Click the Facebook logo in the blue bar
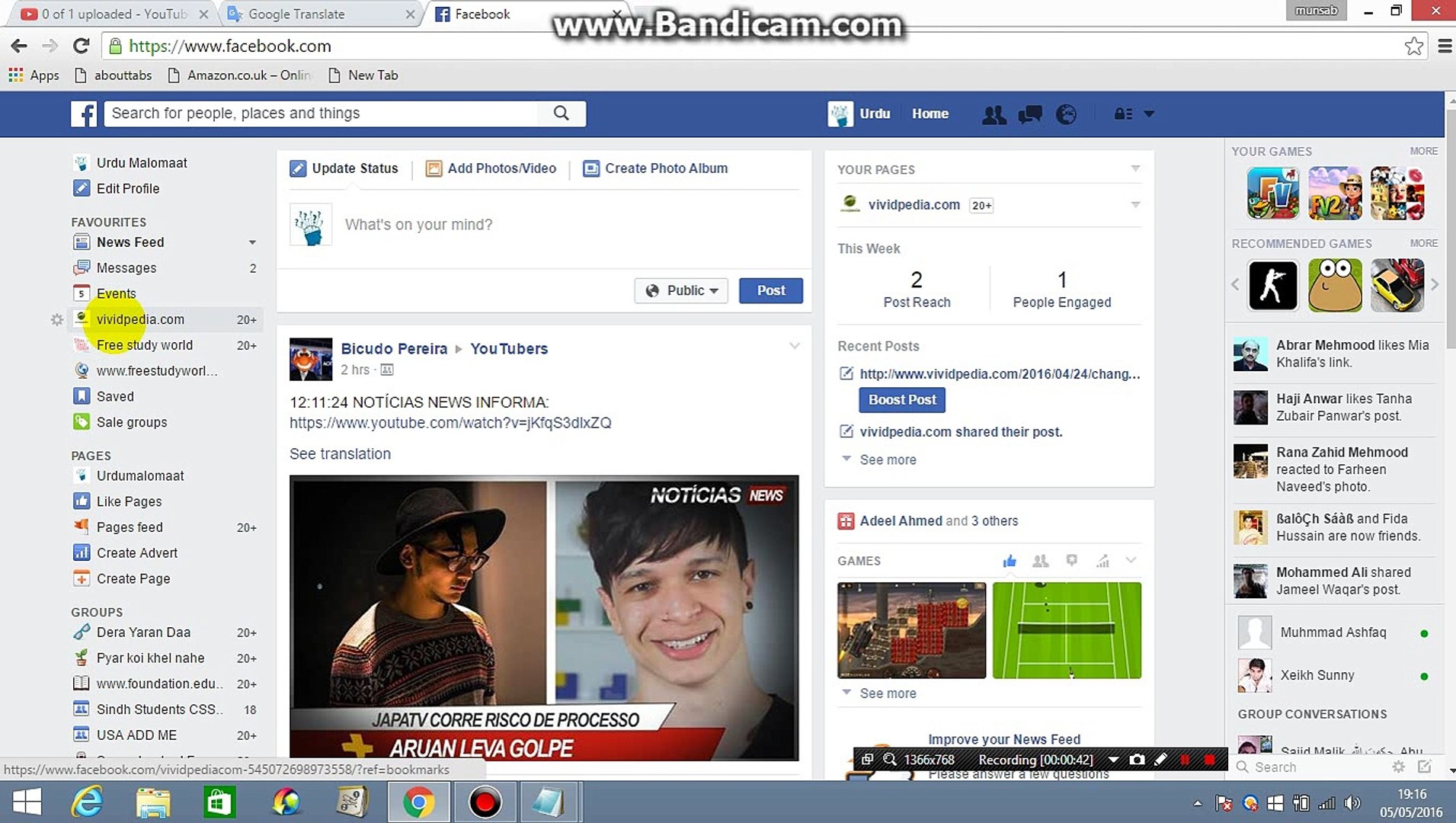Image resolution: width=1456 pixels, height=823 pixels. [84, 114]
